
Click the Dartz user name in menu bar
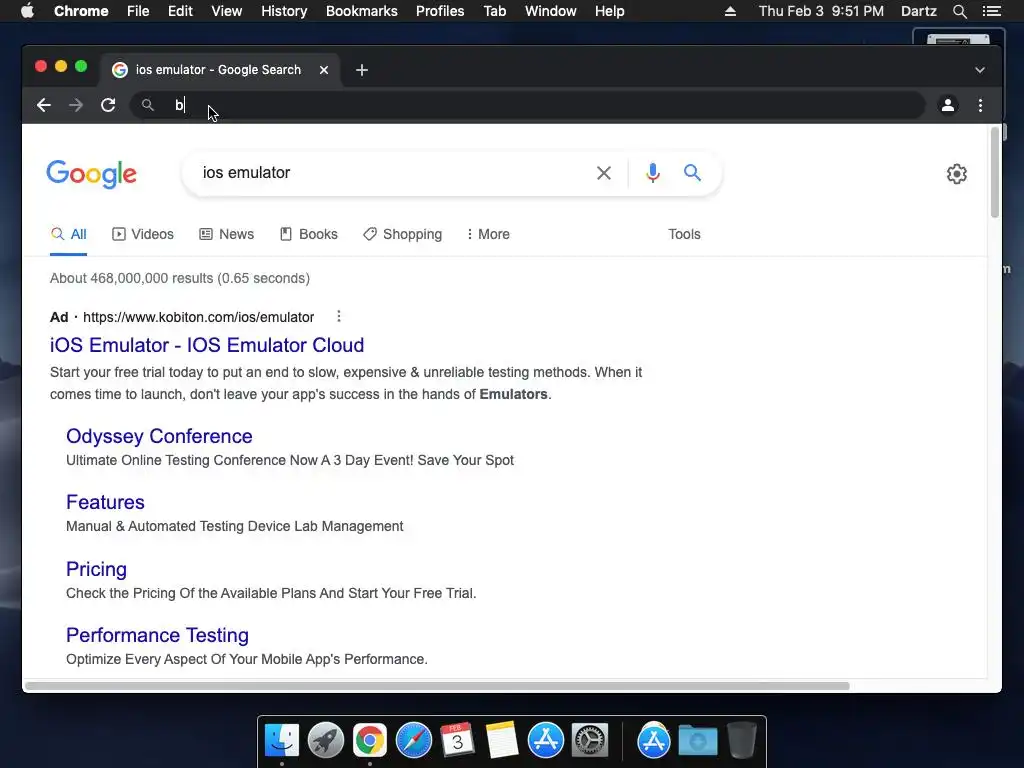pyautogui.click(x=918, y=11)
